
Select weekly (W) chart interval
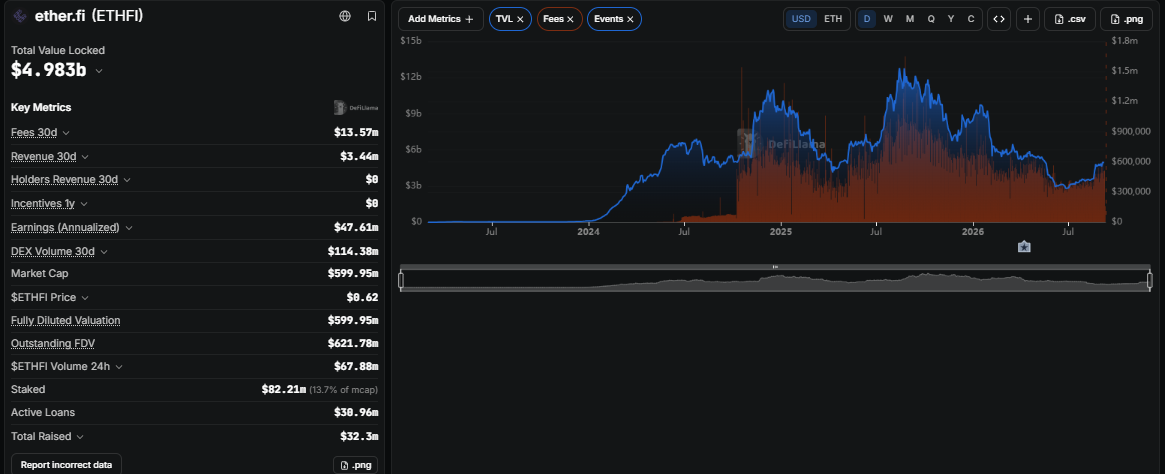[888, 19]
